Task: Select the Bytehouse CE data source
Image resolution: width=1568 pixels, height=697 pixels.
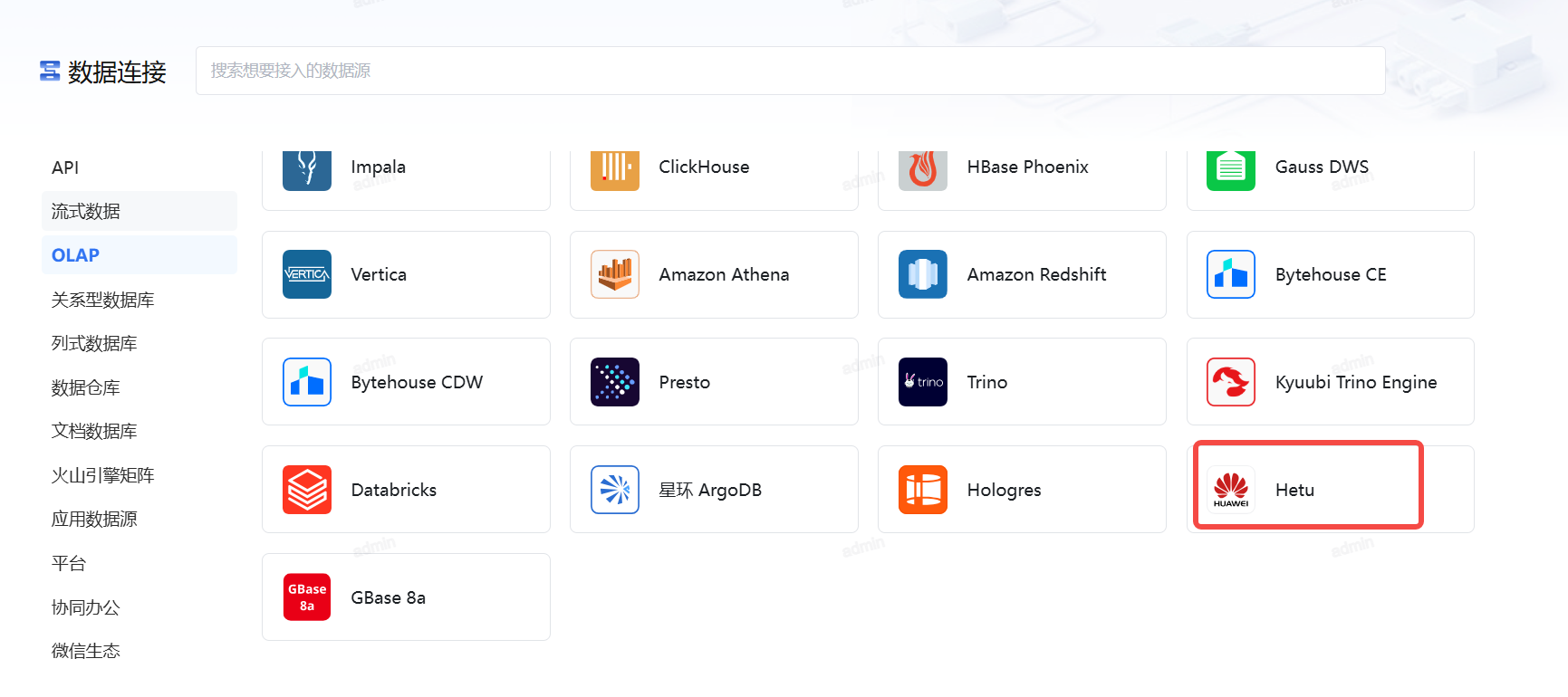Action: [x=1330, y=274]
